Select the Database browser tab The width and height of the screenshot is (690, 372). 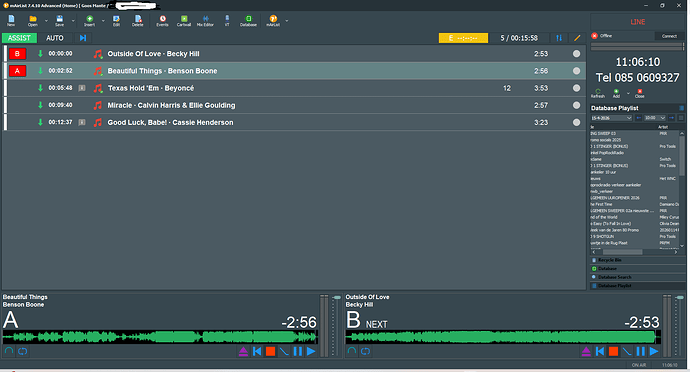pyautogui.click(x=638, y=269)
